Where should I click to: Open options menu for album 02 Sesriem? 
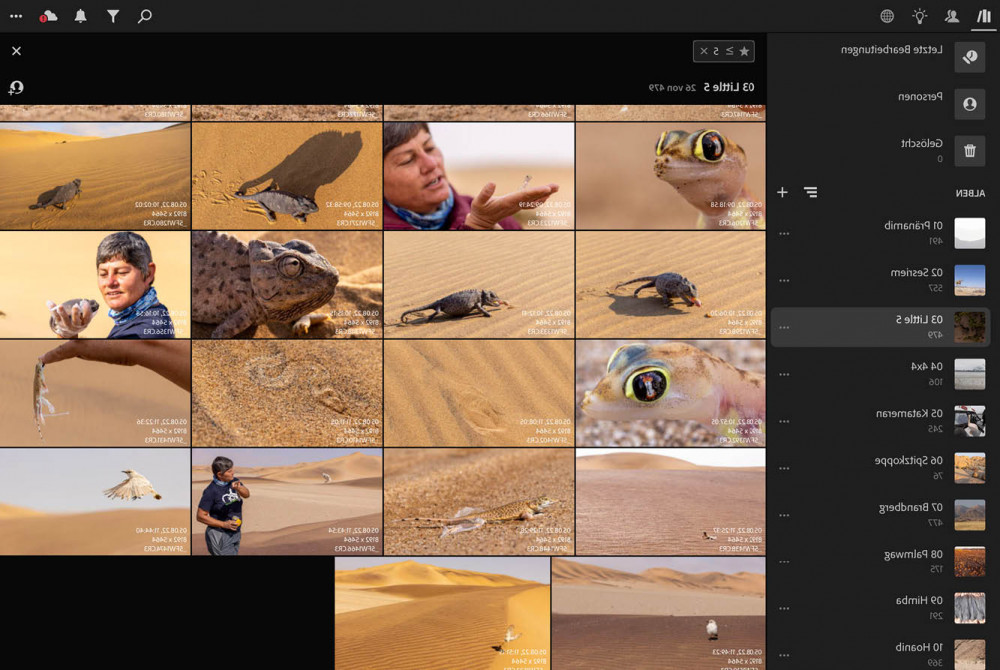point(784,280)
